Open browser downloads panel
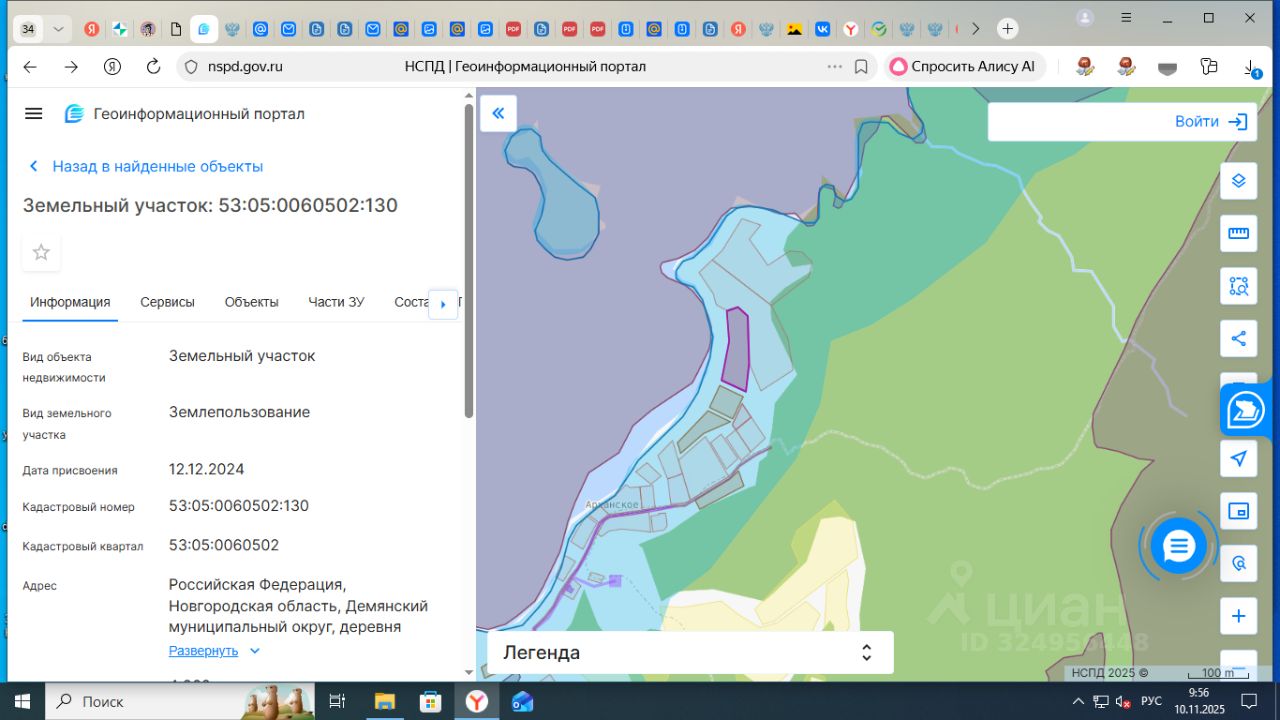Image resolution: width=1280 pixels, height=720 pixels. (1252, 67)
